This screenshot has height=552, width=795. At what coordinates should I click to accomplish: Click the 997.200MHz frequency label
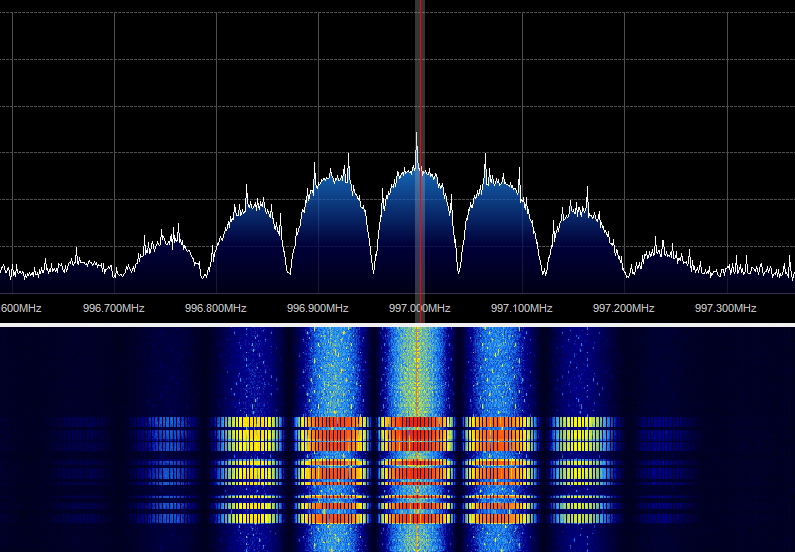tap(623, 308)
